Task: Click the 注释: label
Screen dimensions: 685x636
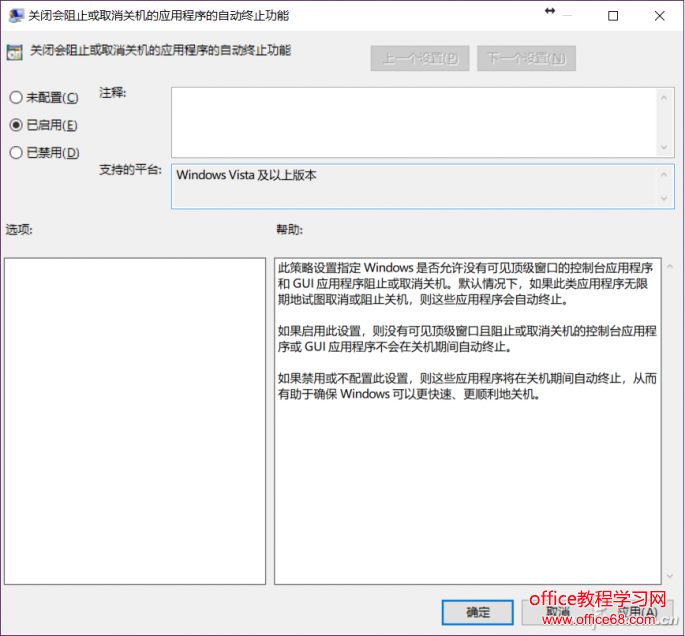Action: [x=113, y=93]
